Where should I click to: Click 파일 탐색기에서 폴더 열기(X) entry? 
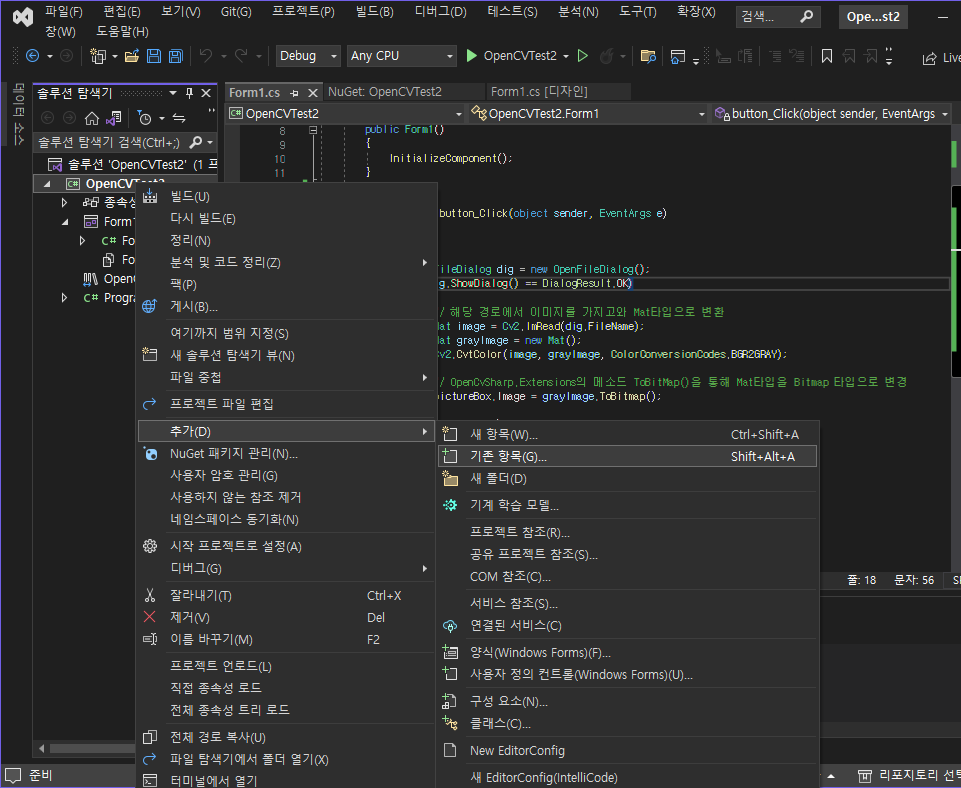(x=286, y=760)
